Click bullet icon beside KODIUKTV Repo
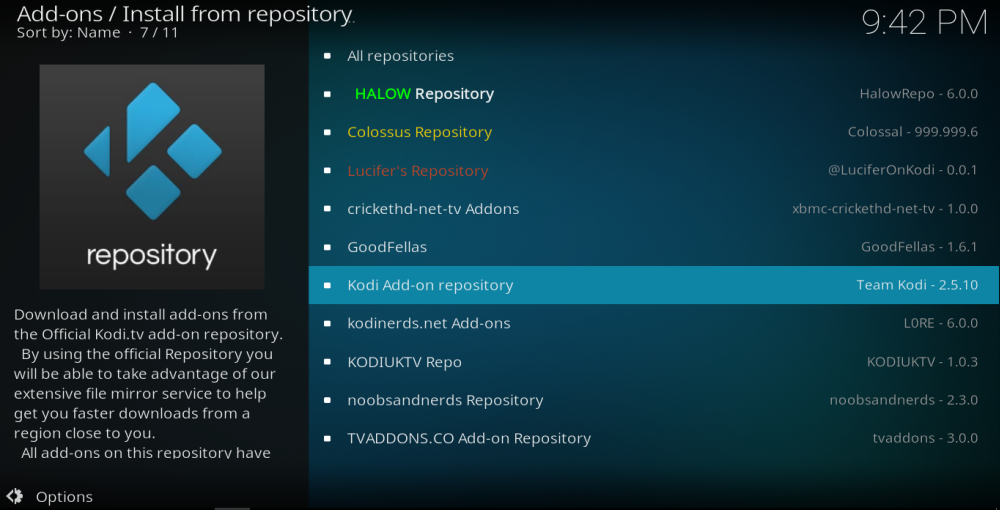The image size is (1000, 510). (327, 362)
